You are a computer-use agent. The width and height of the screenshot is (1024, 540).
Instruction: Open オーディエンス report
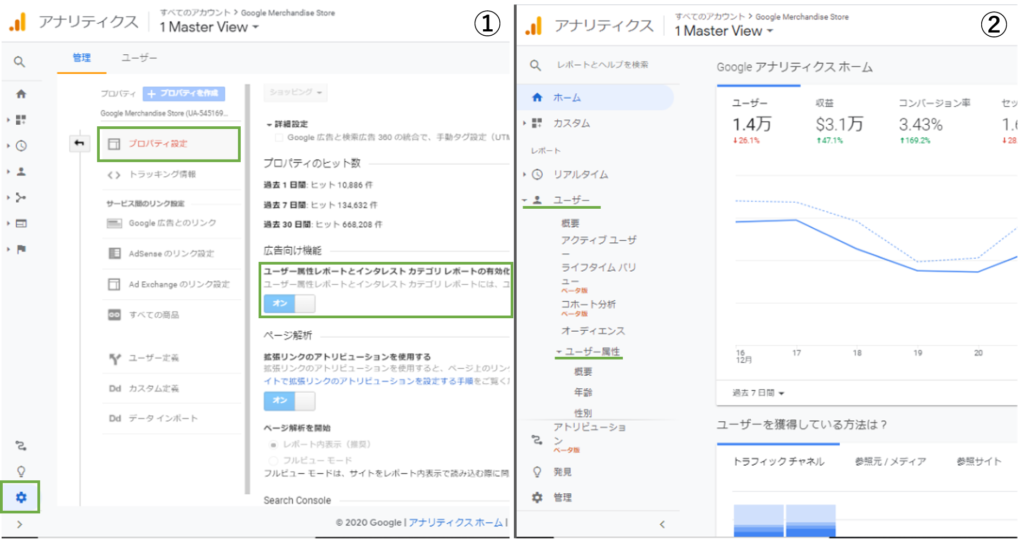[x=593, y=331]
